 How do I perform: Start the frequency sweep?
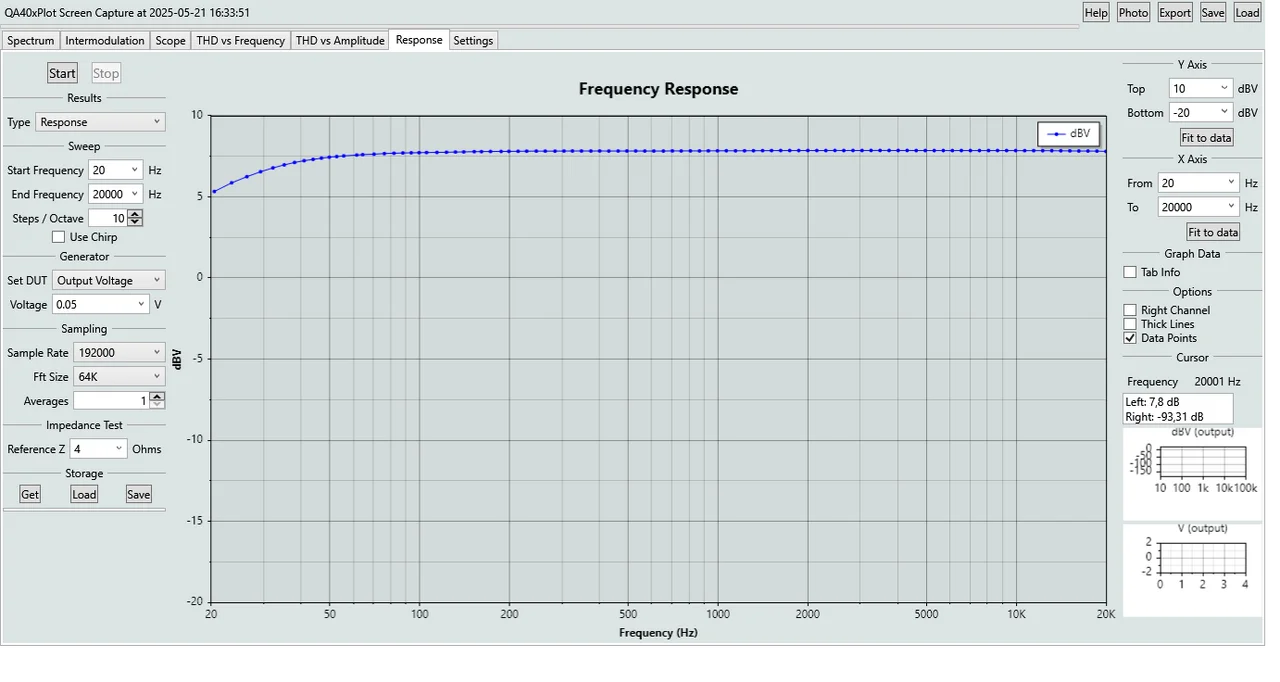61,72
